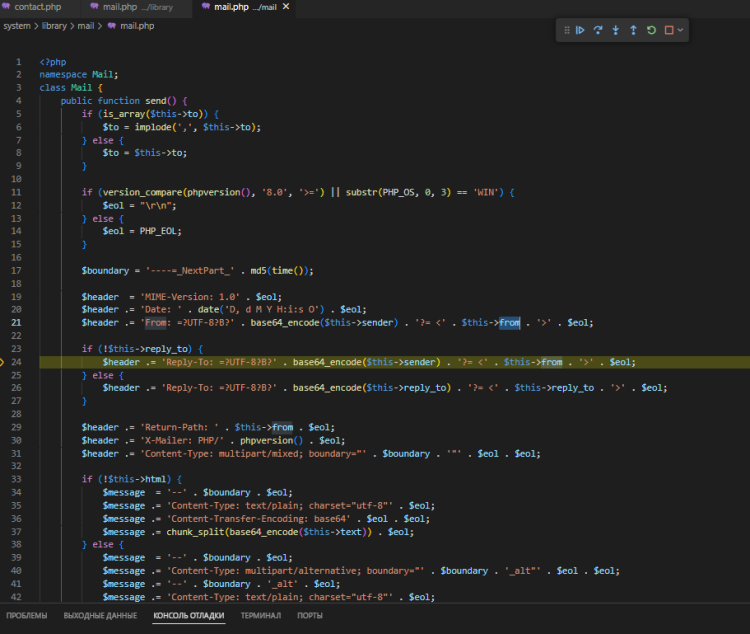Stop debugging with the red square
Screen dimensions: 750x634
(x=669, y=31)
